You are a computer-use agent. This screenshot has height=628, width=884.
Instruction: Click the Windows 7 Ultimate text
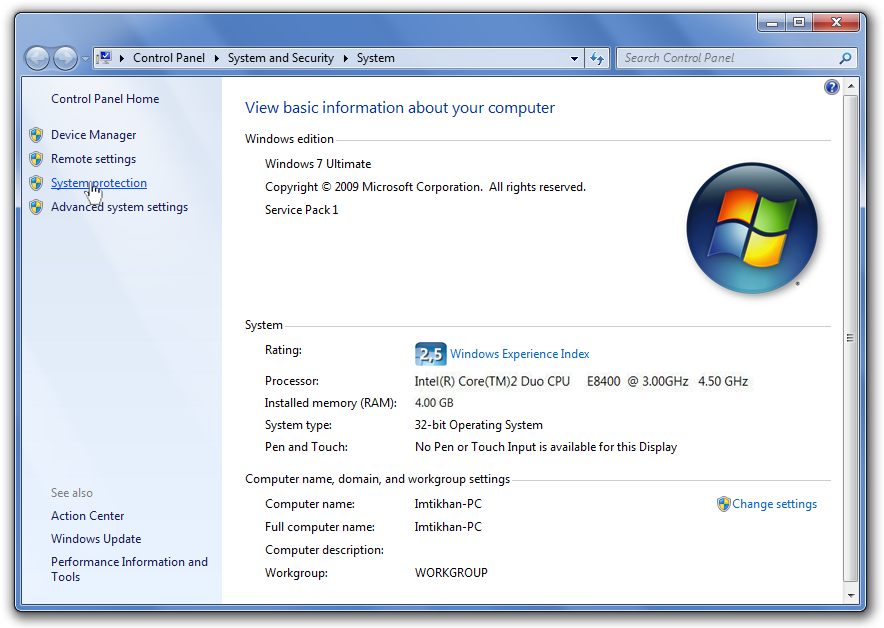click(x=318, y=164)
